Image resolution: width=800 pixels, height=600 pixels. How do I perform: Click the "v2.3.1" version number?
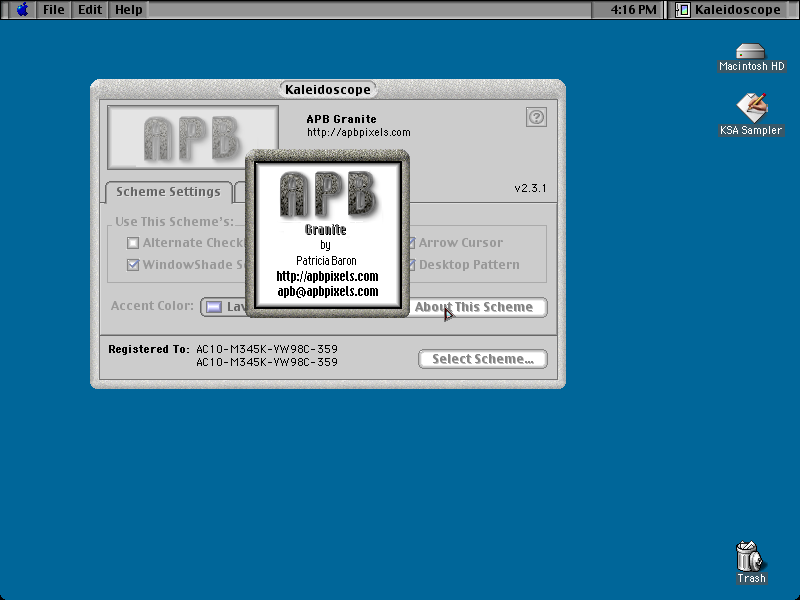click(530, 188)
